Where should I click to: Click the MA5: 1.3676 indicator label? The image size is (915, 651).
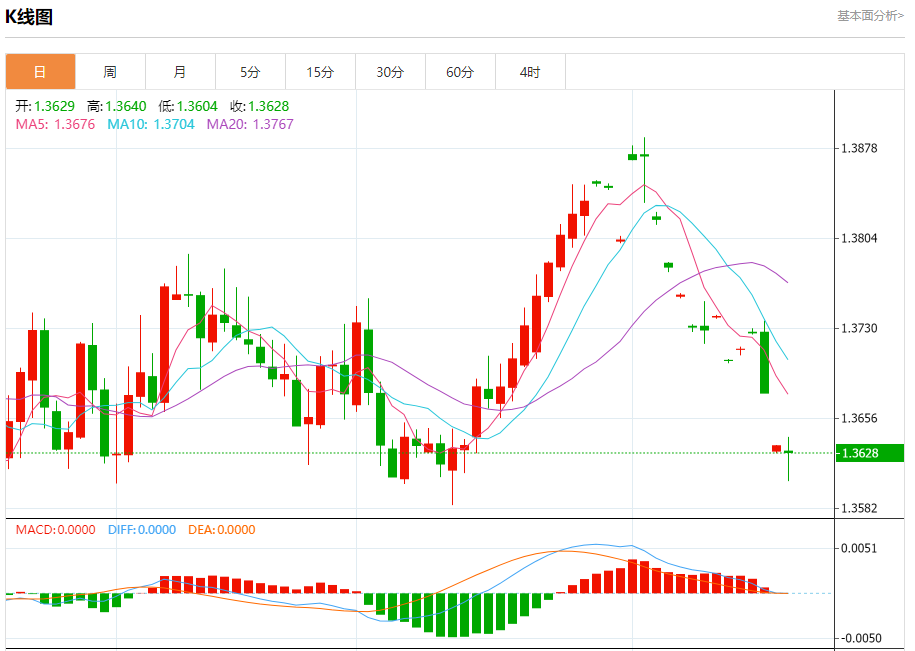coord(55,124)
